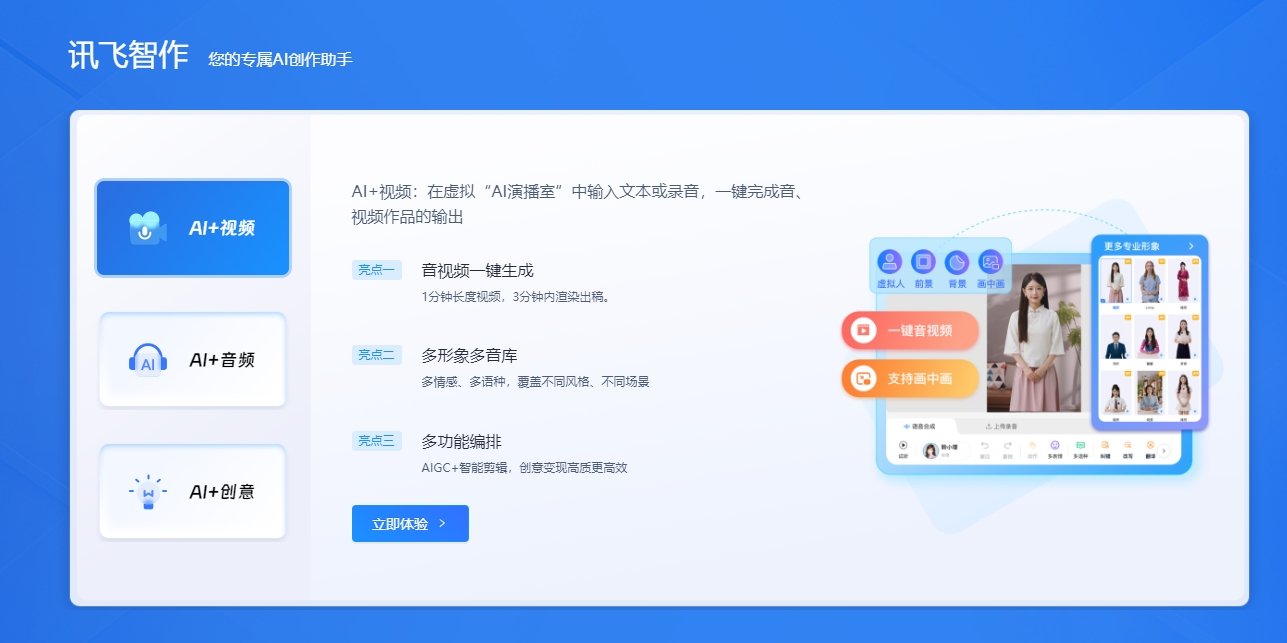Expand 更多专业形象 with the arrow

coord(1191,246)
